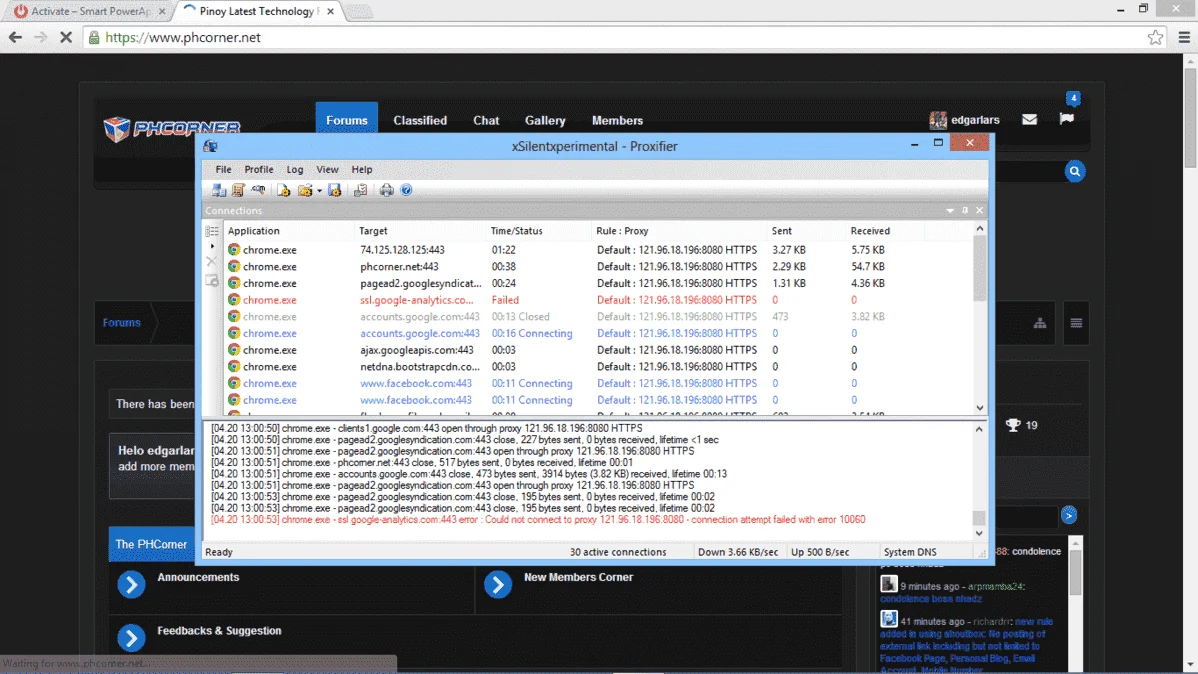This screenshot has height=674, width=1198.
Task: Click the Print toolbar icon in Proxifier
Action: click(x=387, y=190)
